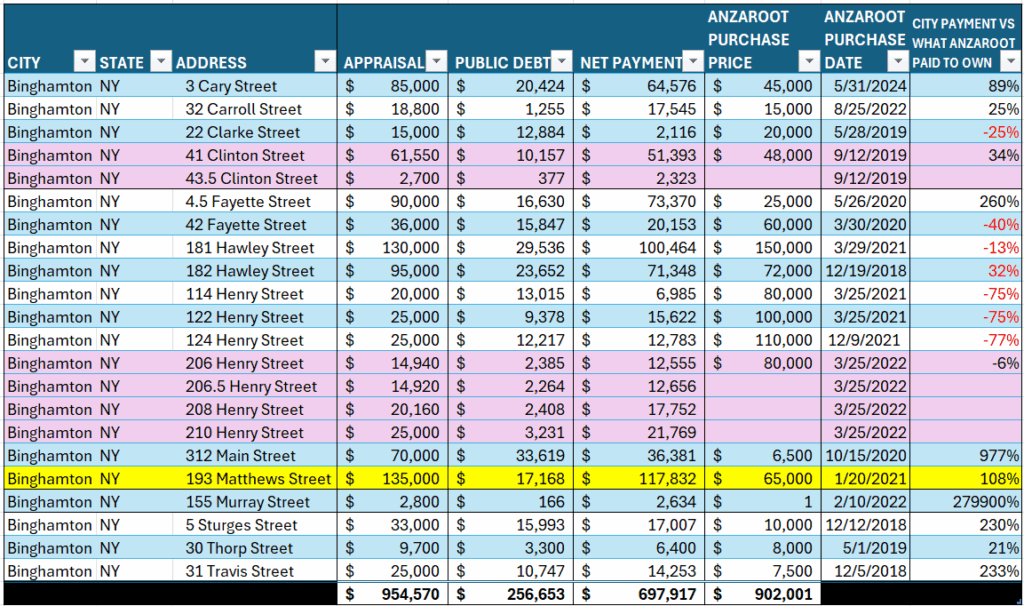The width and height of the screenshot is (1024, 606).
Task: Select the appraisal total 954,570 cell
Action: 392,595
